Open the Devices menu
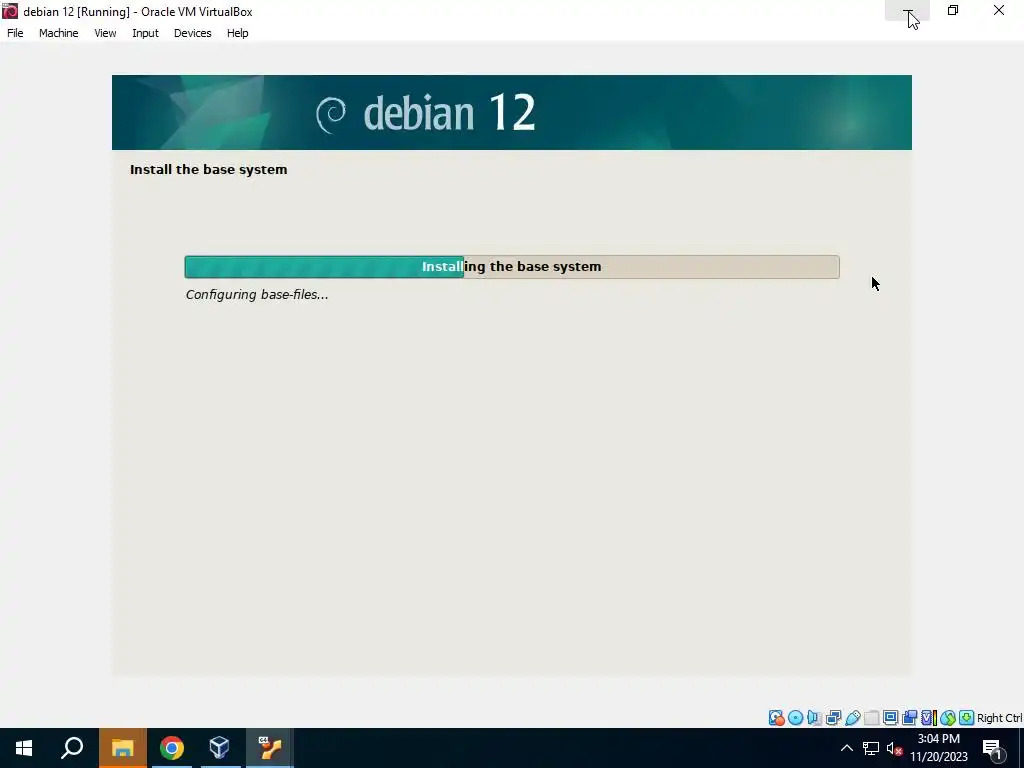Screen dimensions: 1024x768 pyautogui.click(x=193, y=33)
